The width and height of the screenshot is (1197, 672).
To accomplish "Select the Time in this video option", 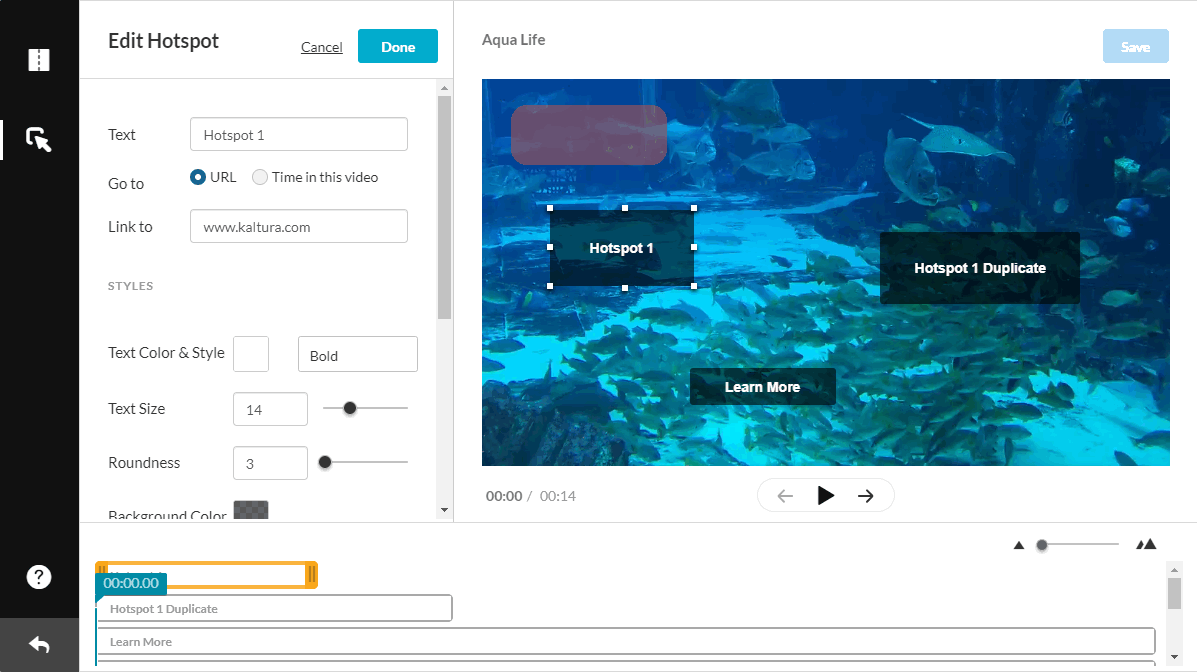I will (260, 177).
